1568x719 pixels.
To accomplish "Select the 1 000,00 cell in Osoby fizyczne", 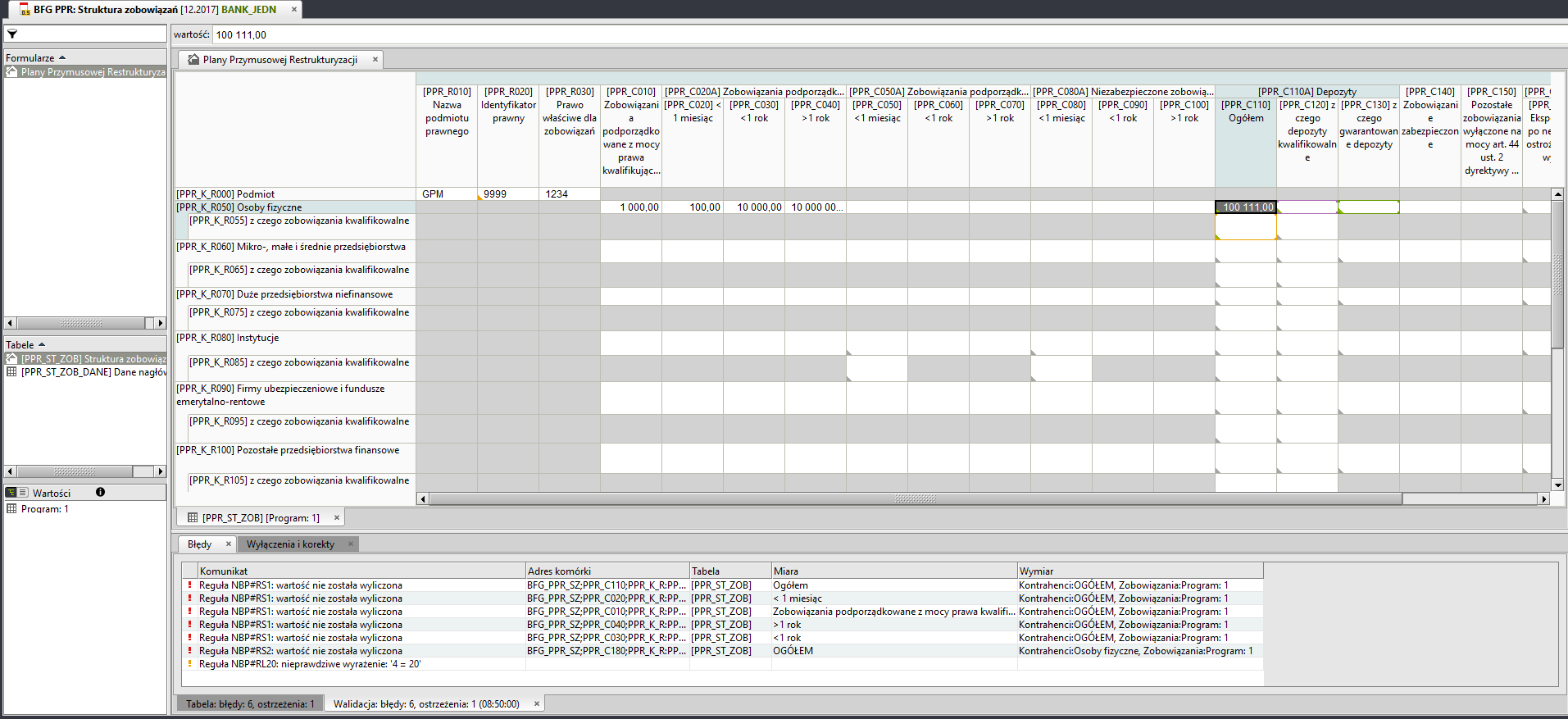I will click(x=631, y=207).
